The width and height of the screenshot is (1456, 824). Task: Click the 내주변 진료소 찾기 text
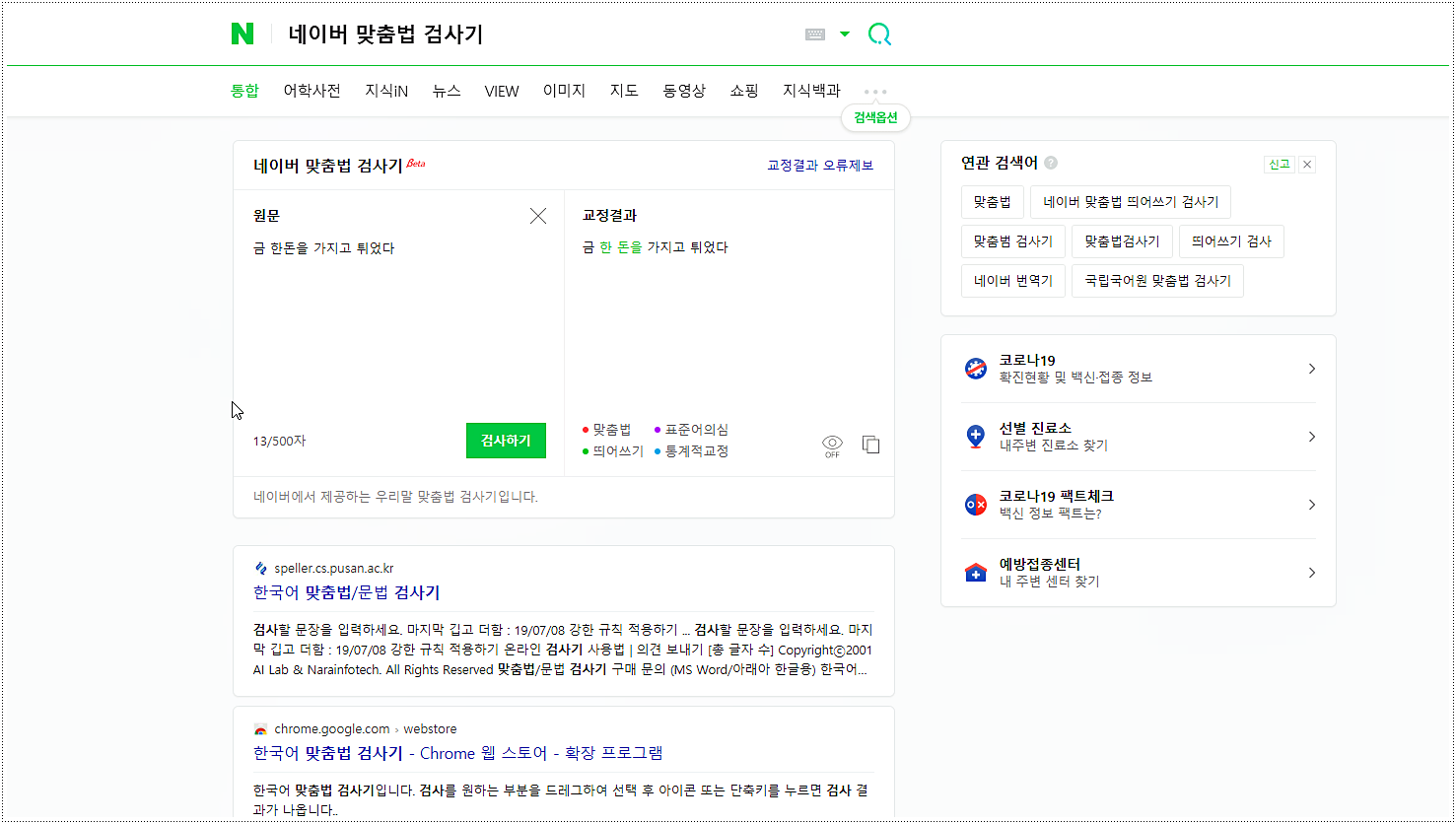1054,446
